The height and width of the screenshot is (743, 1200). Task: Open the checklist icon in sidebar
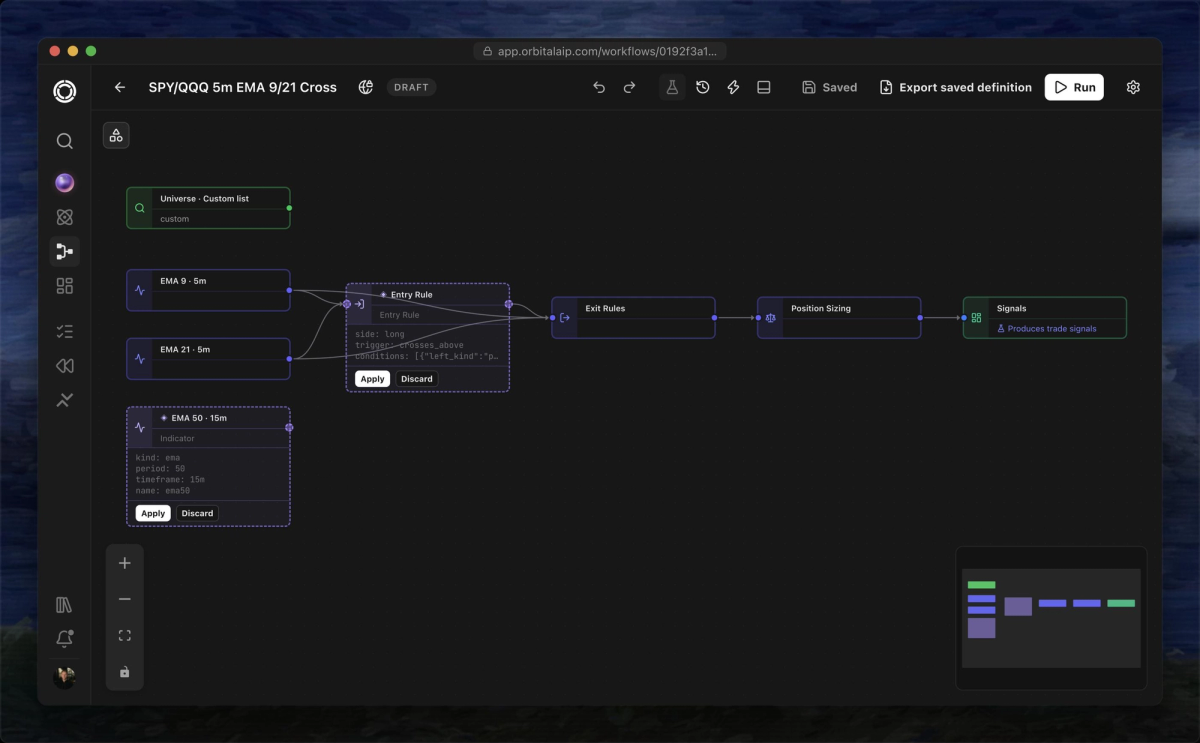(x=64, y=331)
